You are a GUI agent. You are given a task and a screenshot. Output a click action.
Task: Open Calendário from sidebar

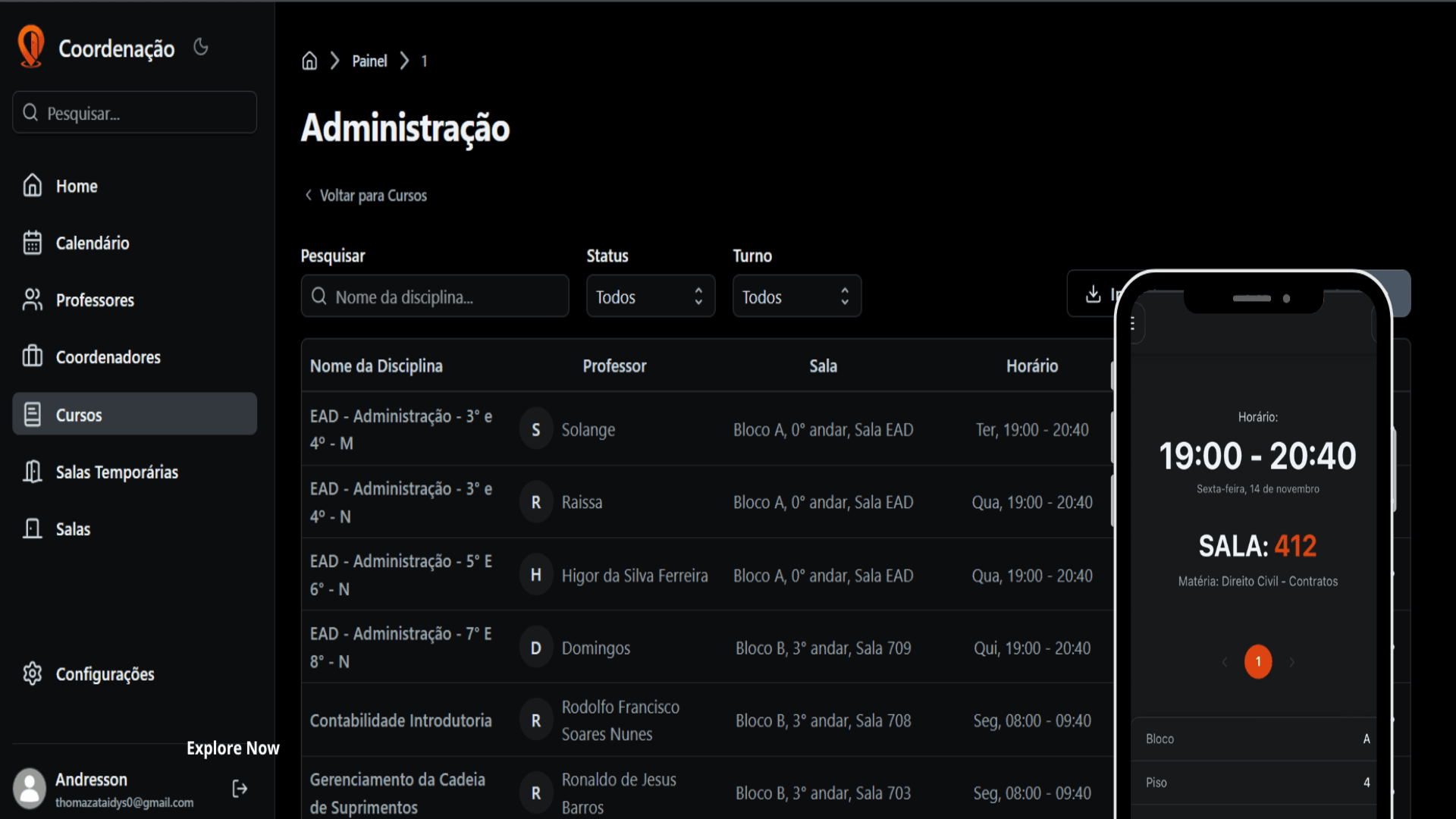pos(92,243)
